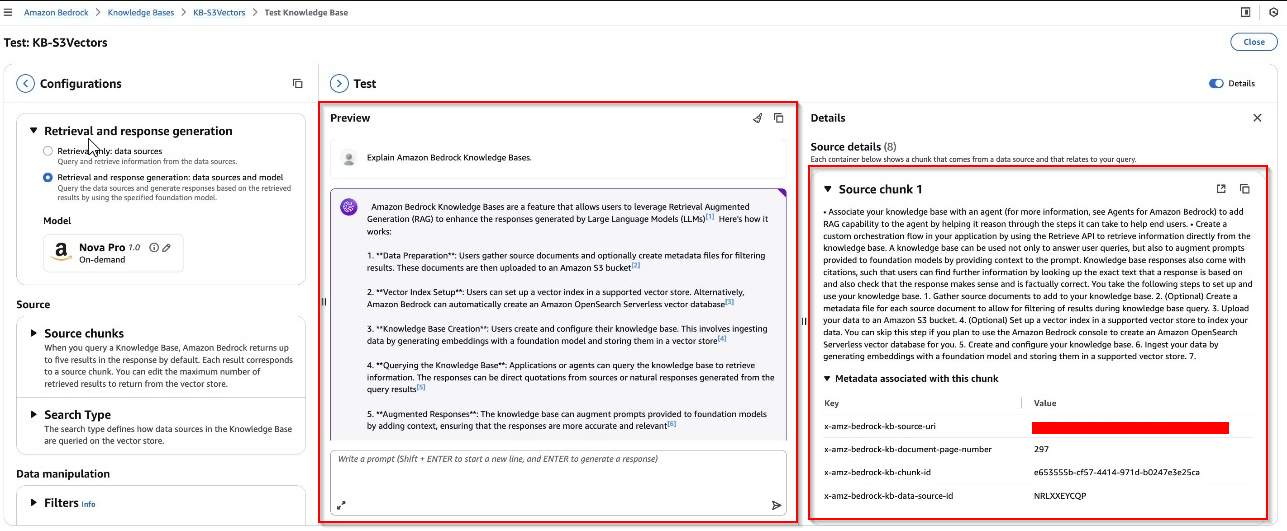
Task: Click the 'Source details (8)' heading
Action: click(853, 147)
